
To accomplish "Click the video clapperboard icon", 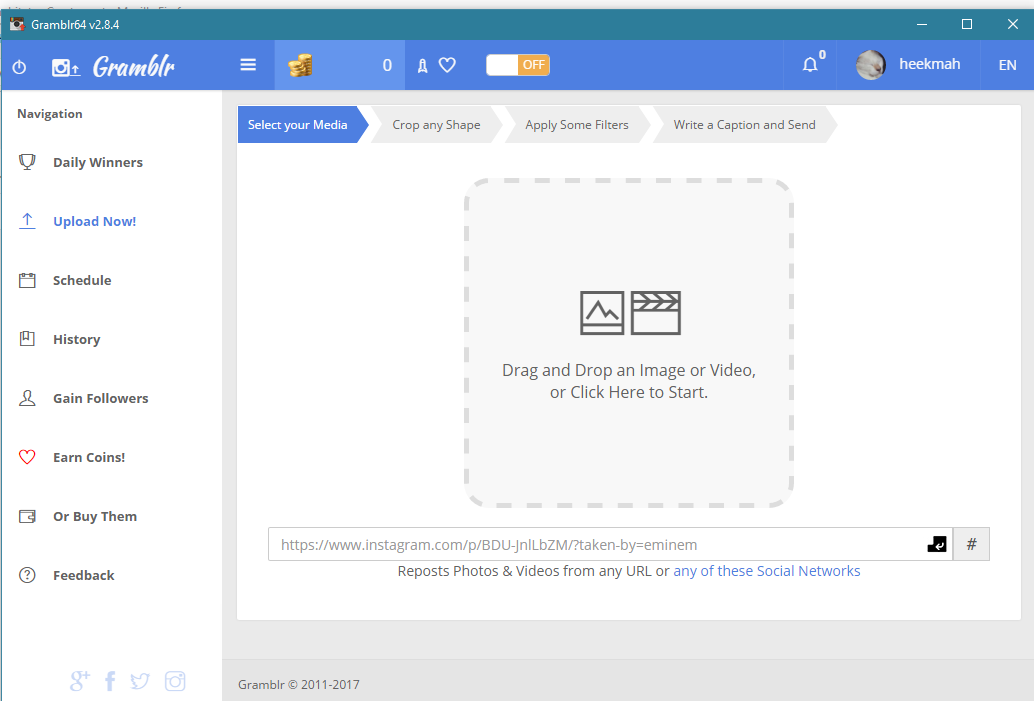I will tap(655, 313).
